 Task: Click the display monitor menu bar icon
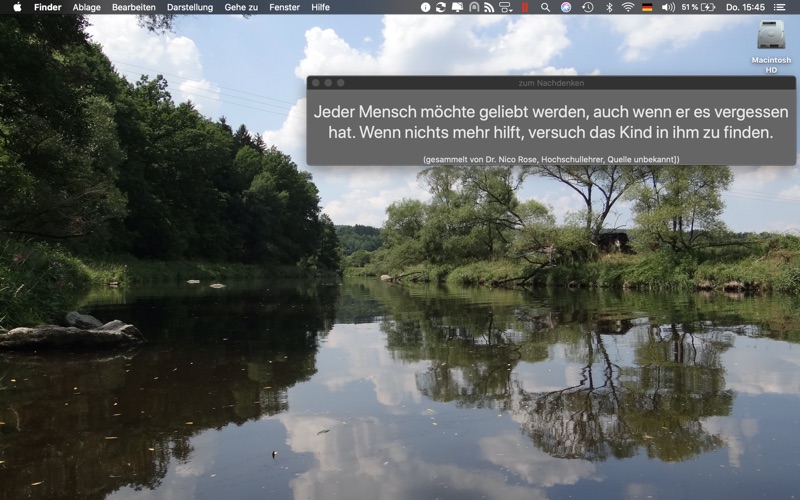coord(457,7)
